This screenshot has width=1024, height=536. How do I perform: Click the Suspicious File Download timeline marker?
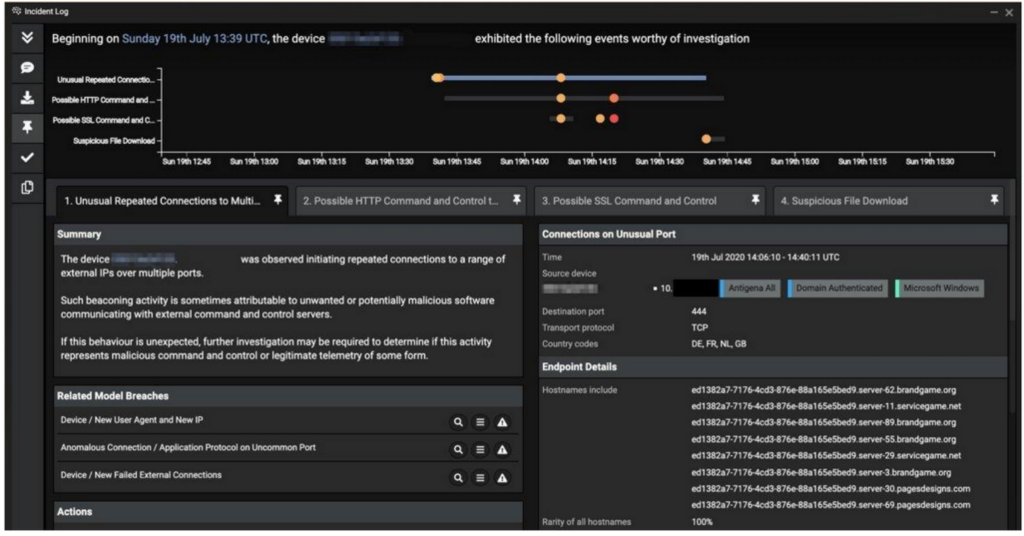point(706,139)
